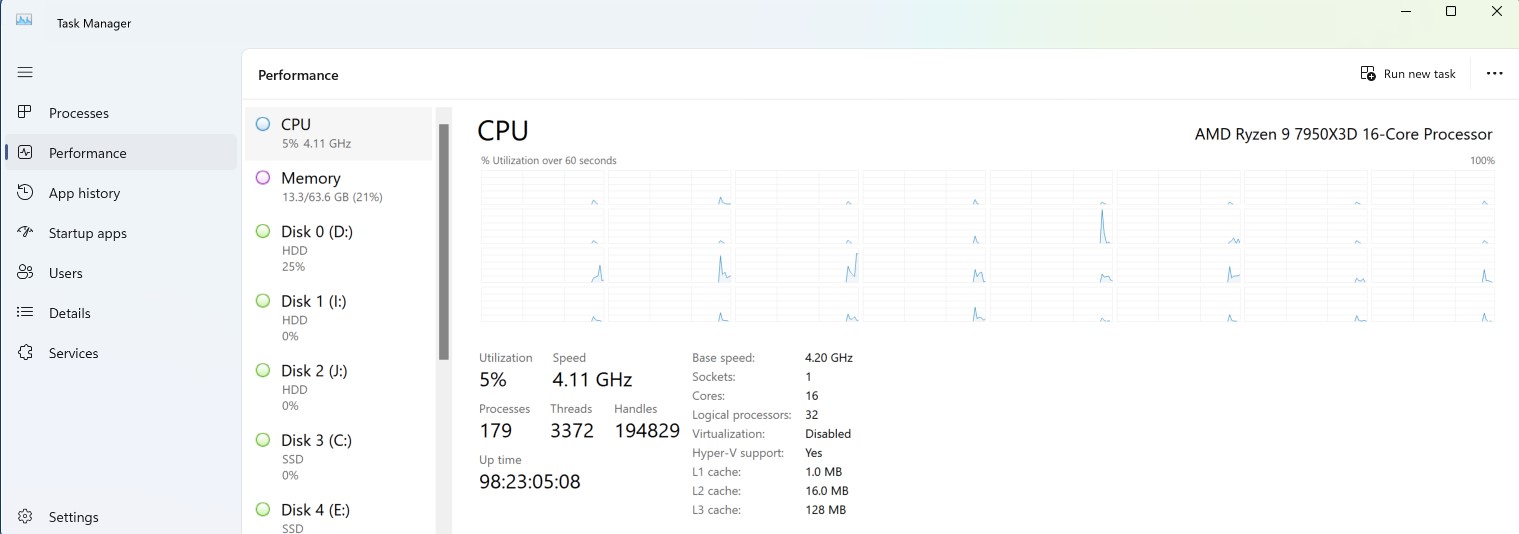The height and width of the screenshot is (534, 1519).
Task: Click the Run new task icon
Action: coord(1368,74)
